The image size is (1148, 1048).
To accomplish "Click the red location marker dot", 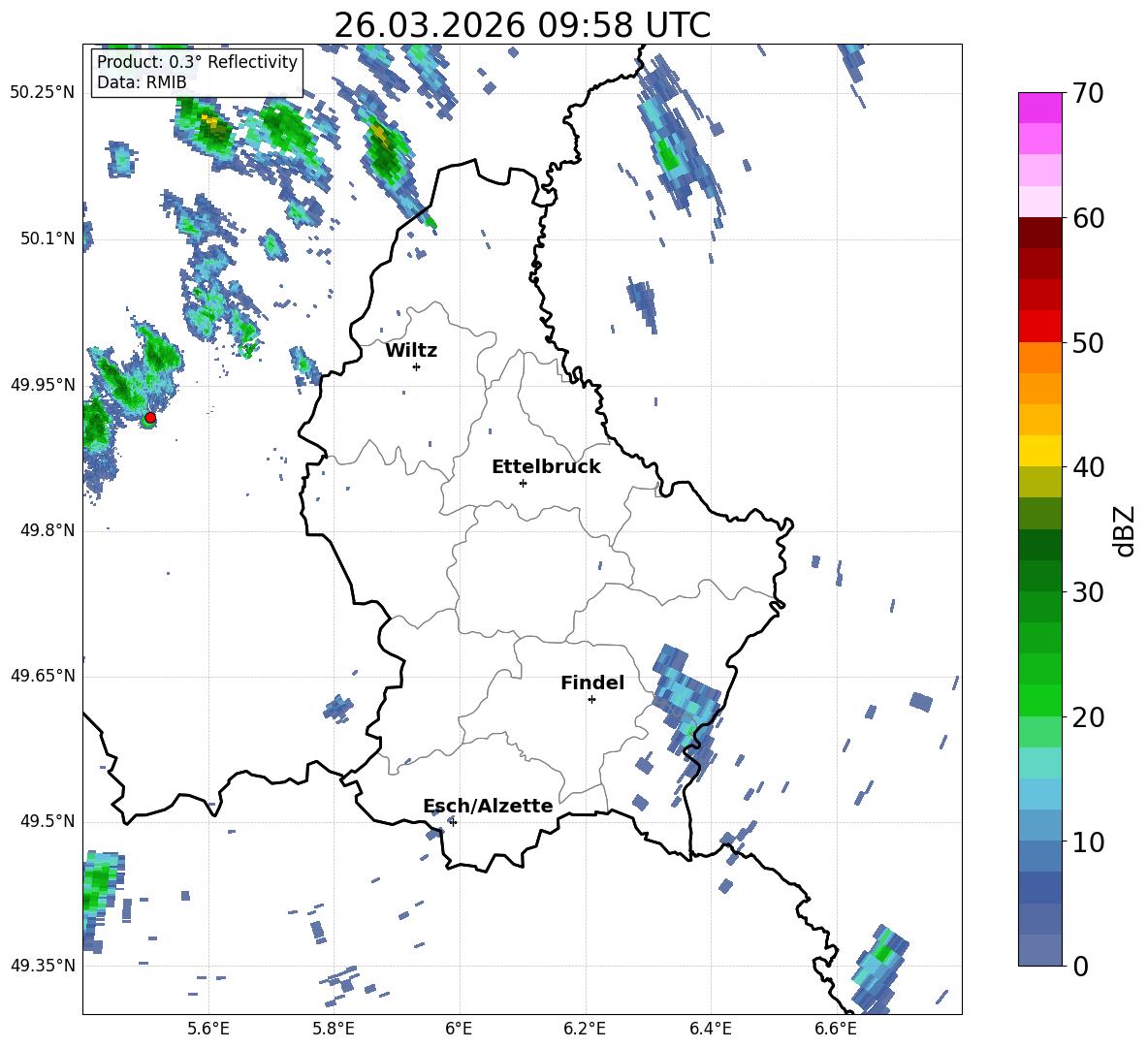I will (x=150, y=417).
